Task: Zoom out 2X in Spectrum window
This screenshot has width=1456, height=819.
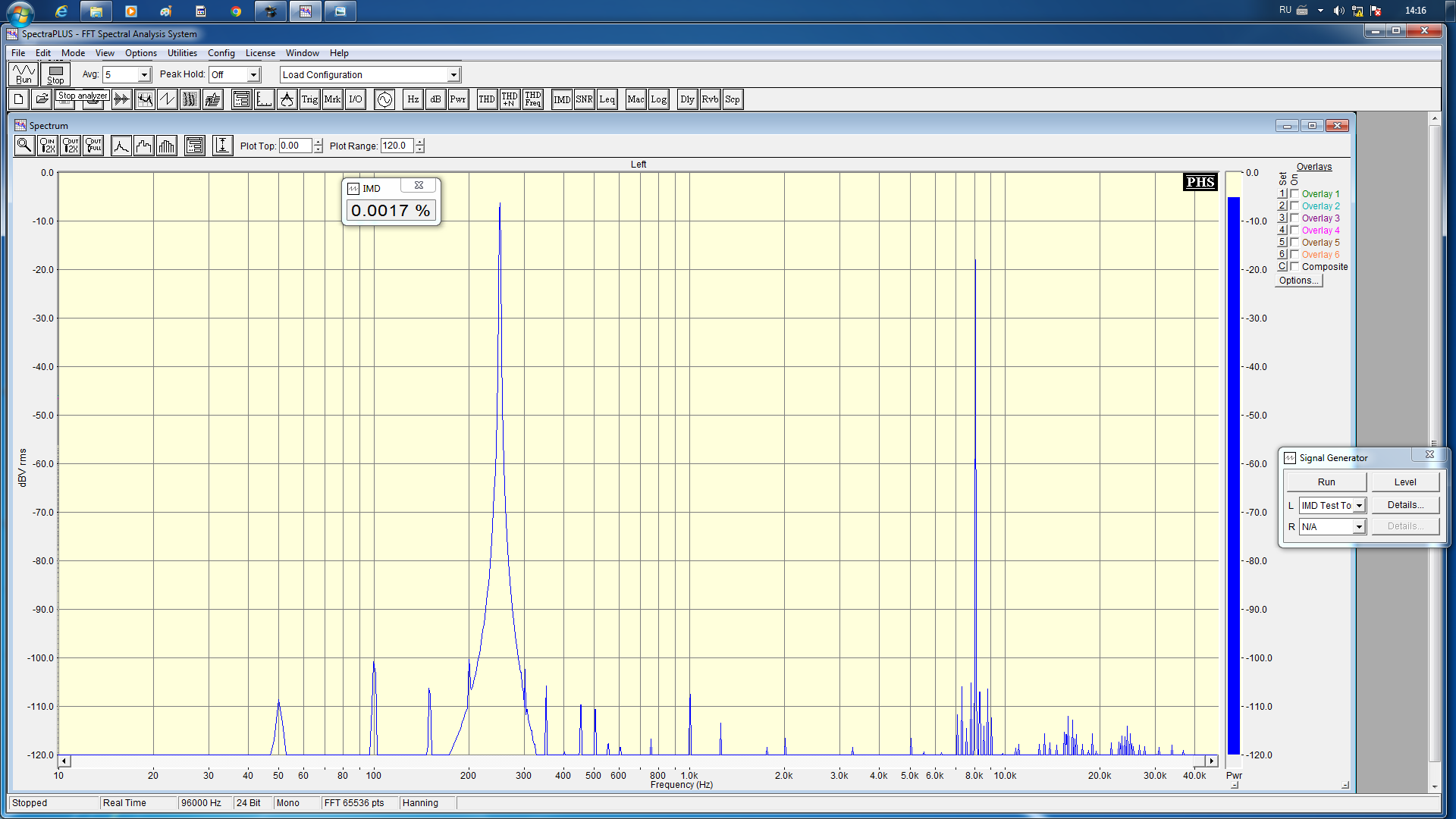Action: click(x=71, y=146)
